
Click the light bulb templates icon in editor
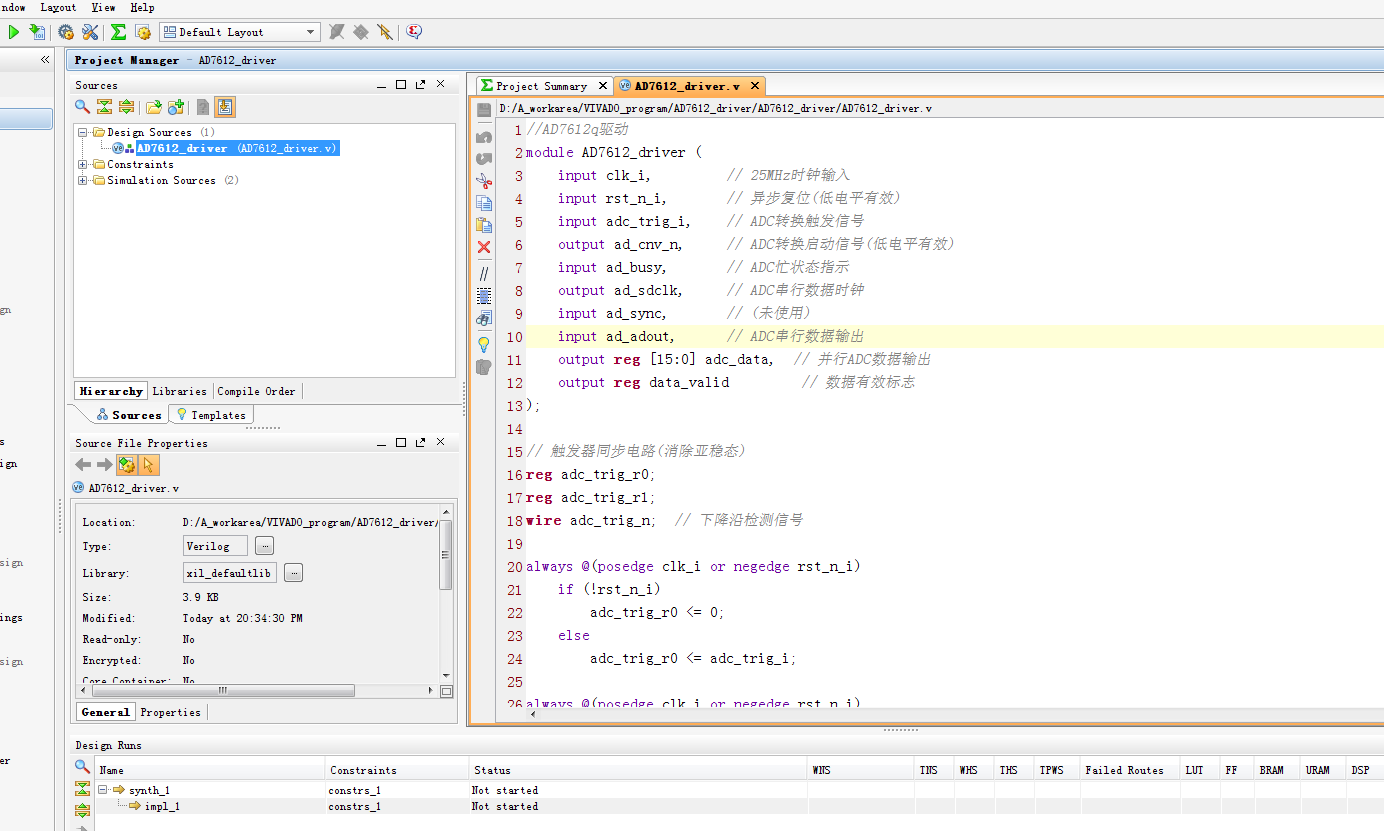point(484,345)
